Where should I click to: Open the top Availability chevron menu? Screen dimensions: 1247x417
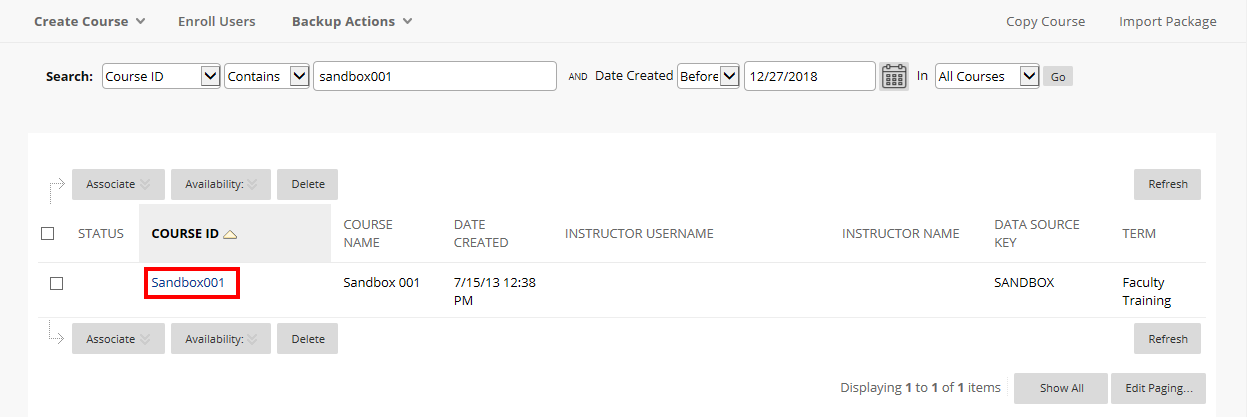[253, 184]
